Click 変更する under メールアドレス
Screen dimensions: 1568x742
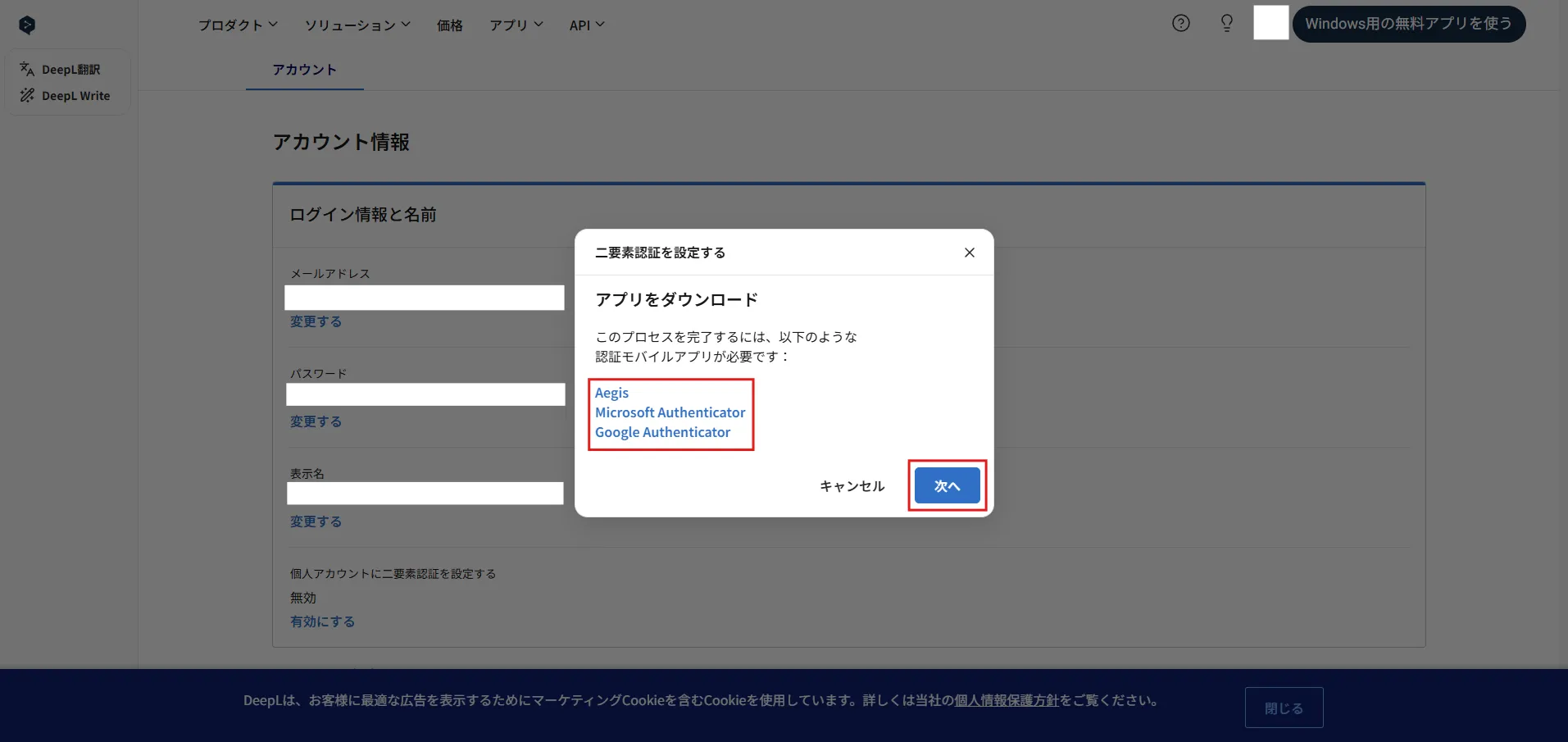pyautogui.click(x=316, y=321)
